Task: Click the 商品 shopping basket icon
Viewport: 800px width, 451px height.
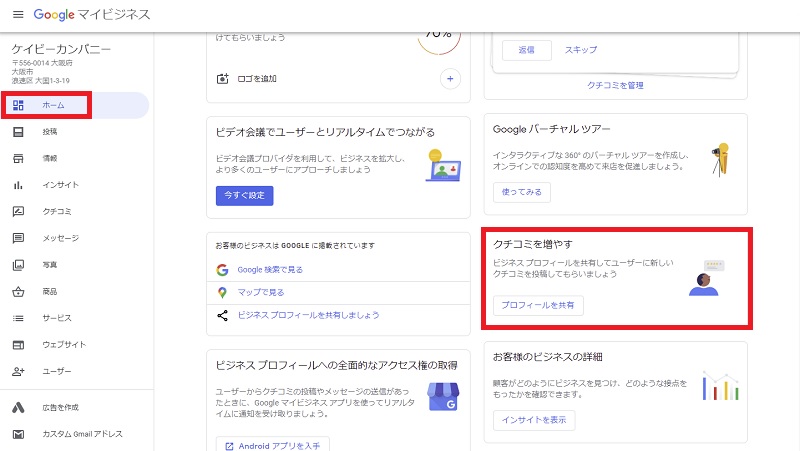Action: tap(18, 291)
